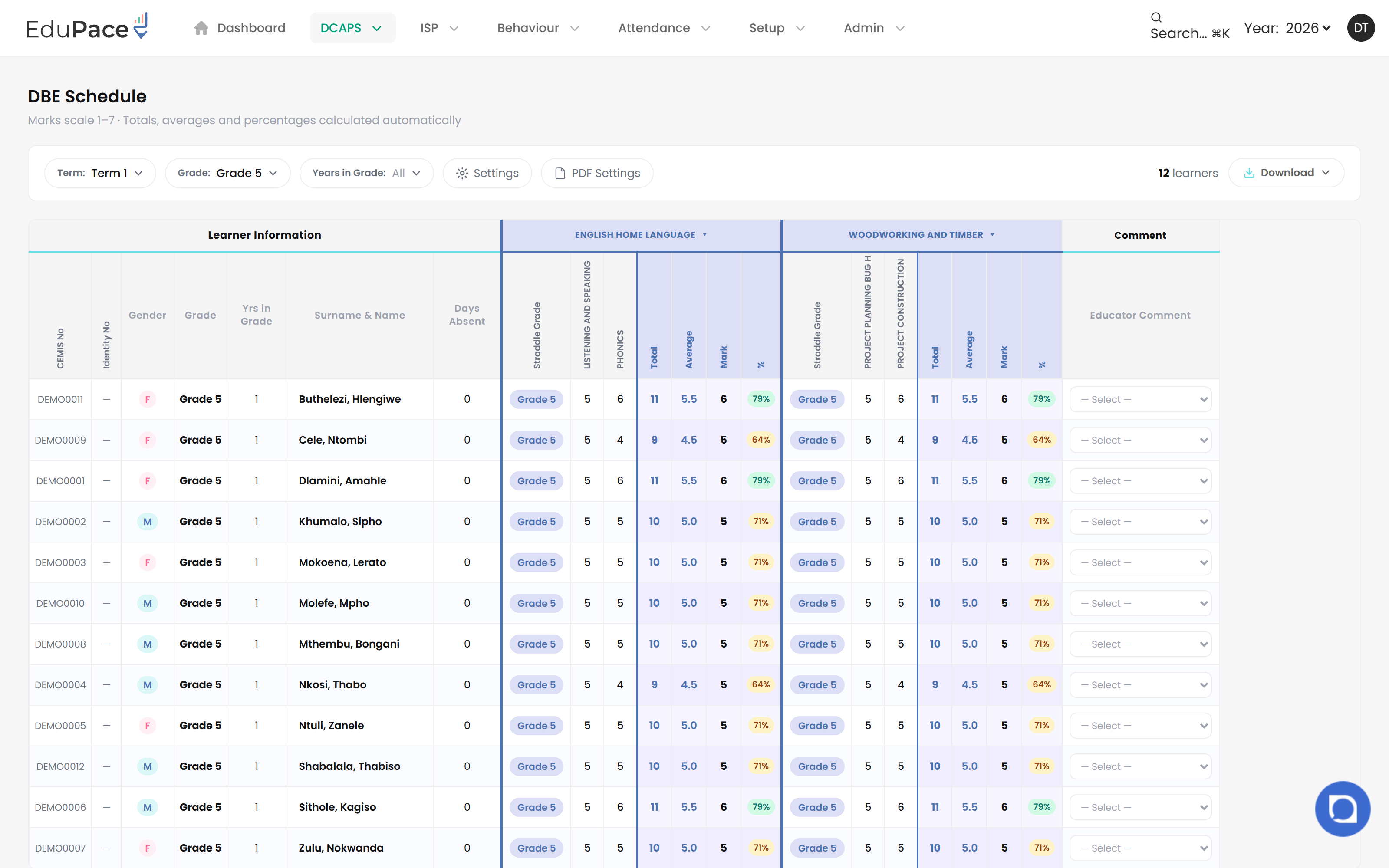Click the name Mthembu, Bongani

tap(349, 644)
